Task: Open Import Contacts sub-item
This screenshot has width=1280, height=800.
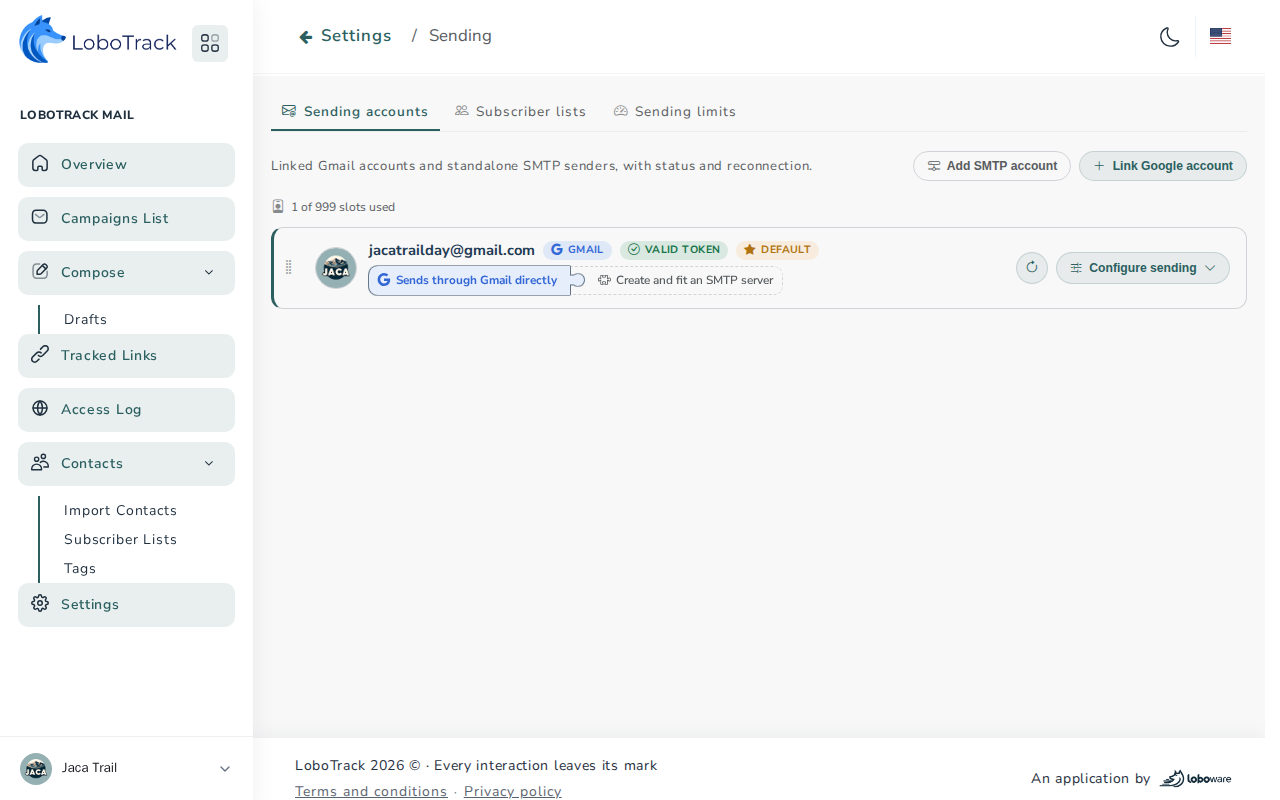Action: click(120, 510)
